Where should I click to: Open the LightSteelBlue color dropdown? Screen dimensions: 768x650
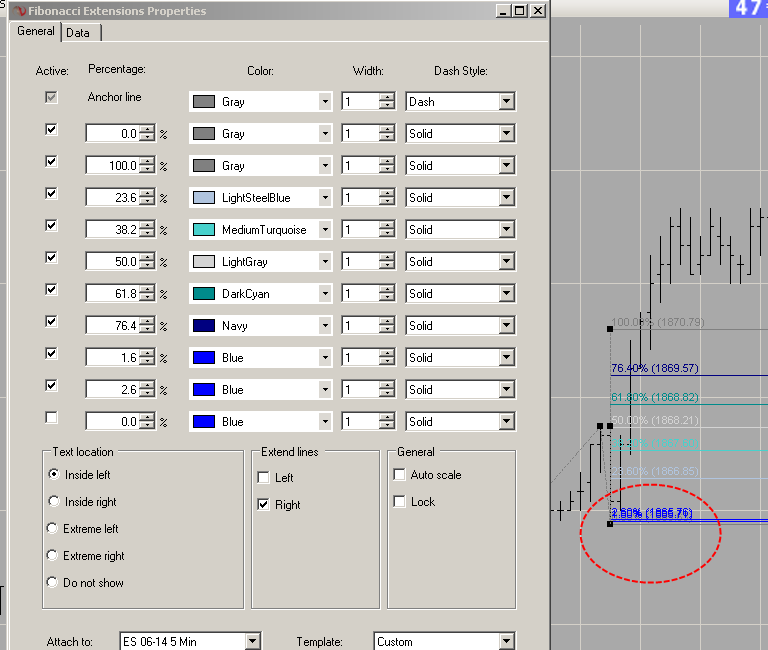[325, 198]
